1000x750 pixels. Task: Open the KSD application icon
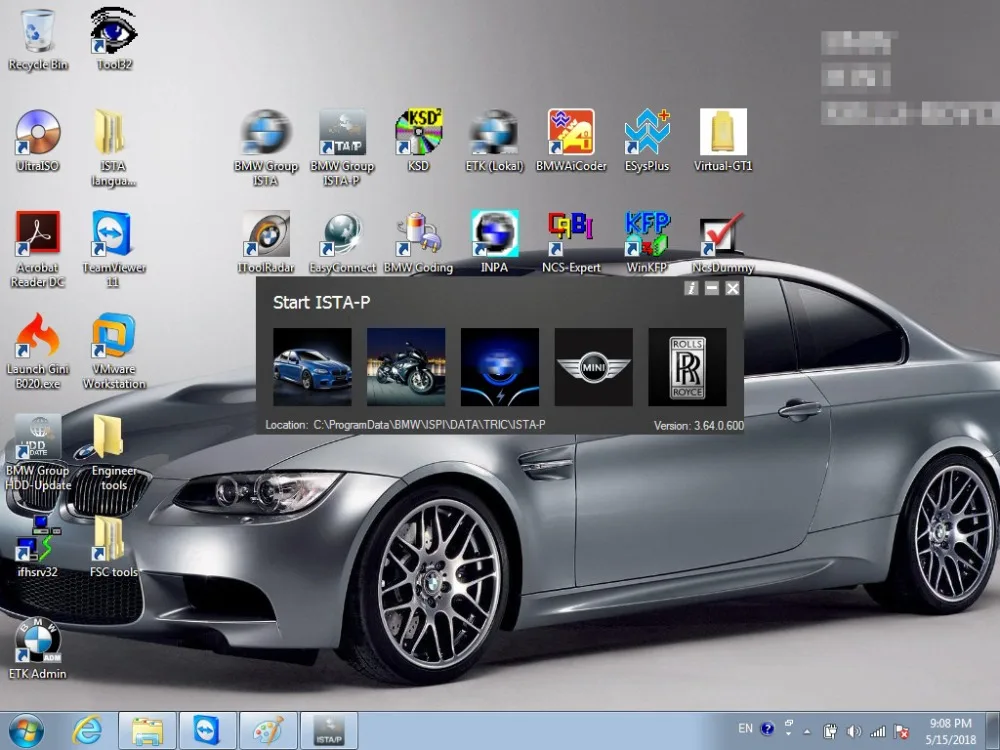tap(418, 140)
